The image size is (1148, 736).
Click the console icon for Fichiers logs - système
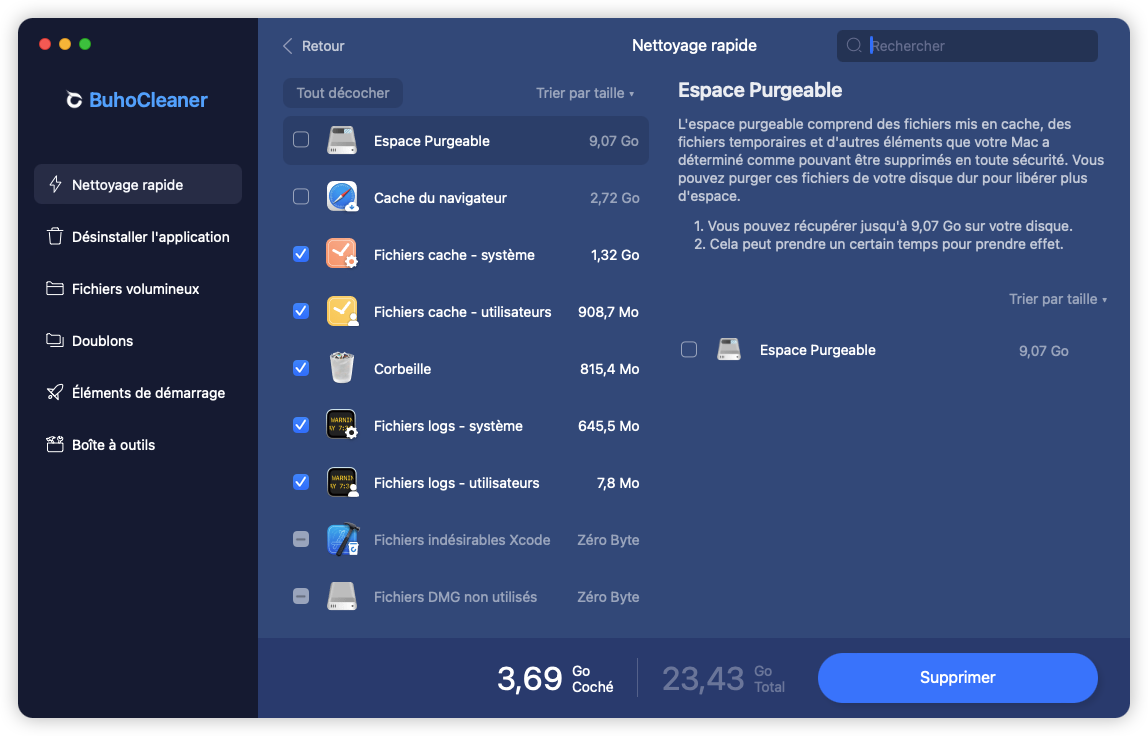(x=342, y=425)
